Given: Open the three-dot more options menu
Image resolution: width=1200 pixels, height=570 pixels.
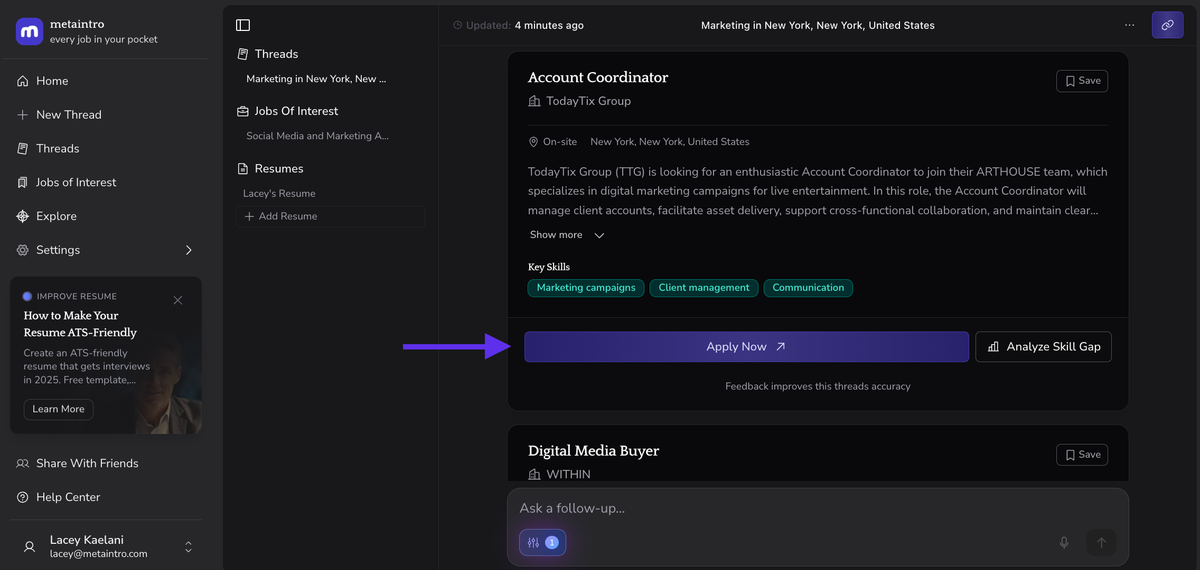Looking at the screenshot, I should coord(1129,25).
